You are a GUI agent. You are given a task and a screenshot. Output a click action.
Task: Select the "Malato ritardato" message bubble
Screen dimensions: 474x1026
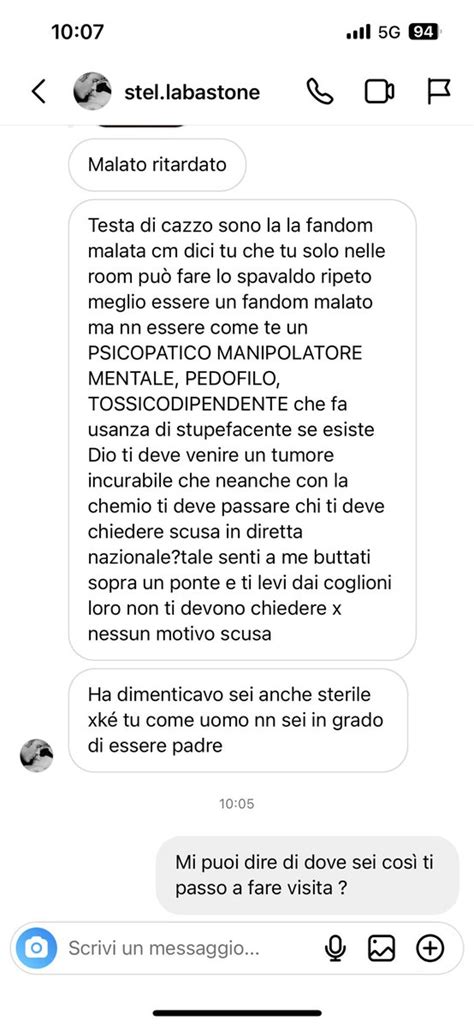point(157,164)
